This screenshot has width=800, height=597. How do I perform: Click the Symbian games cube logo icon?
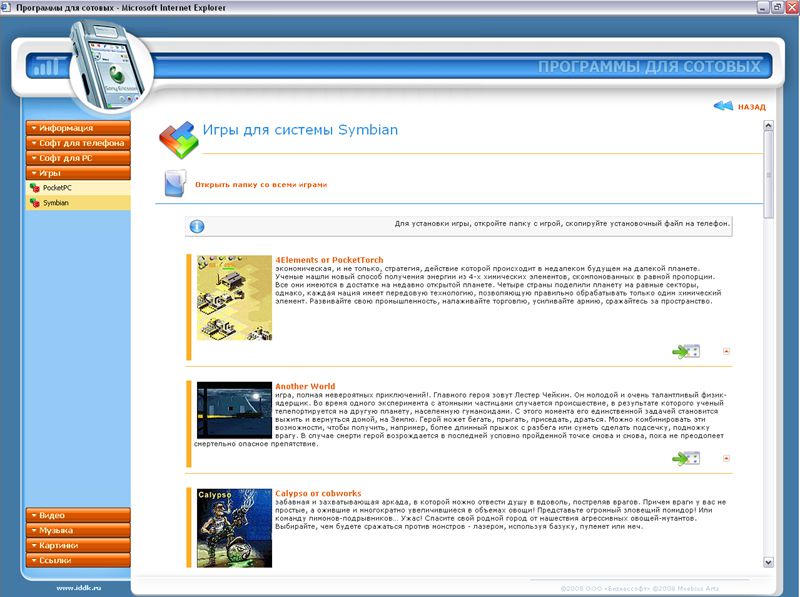[178, 139]
